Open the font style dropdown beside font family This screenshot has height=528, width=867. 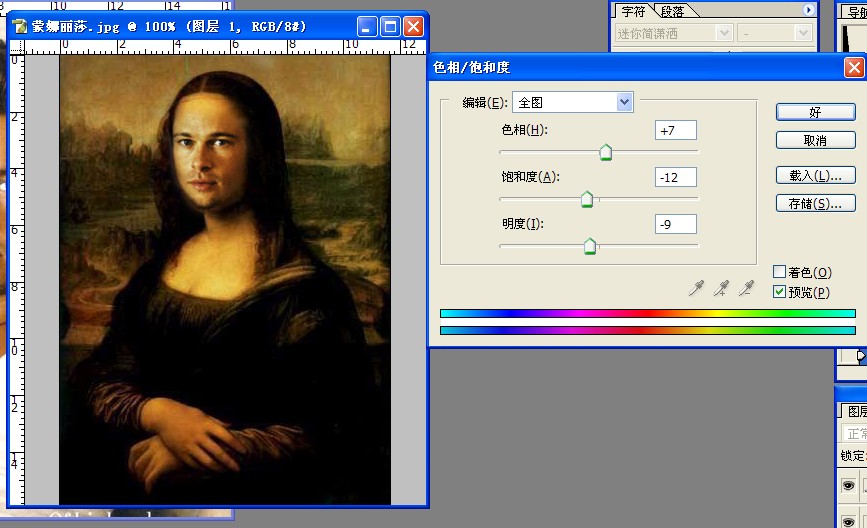(x=775, y=33)
